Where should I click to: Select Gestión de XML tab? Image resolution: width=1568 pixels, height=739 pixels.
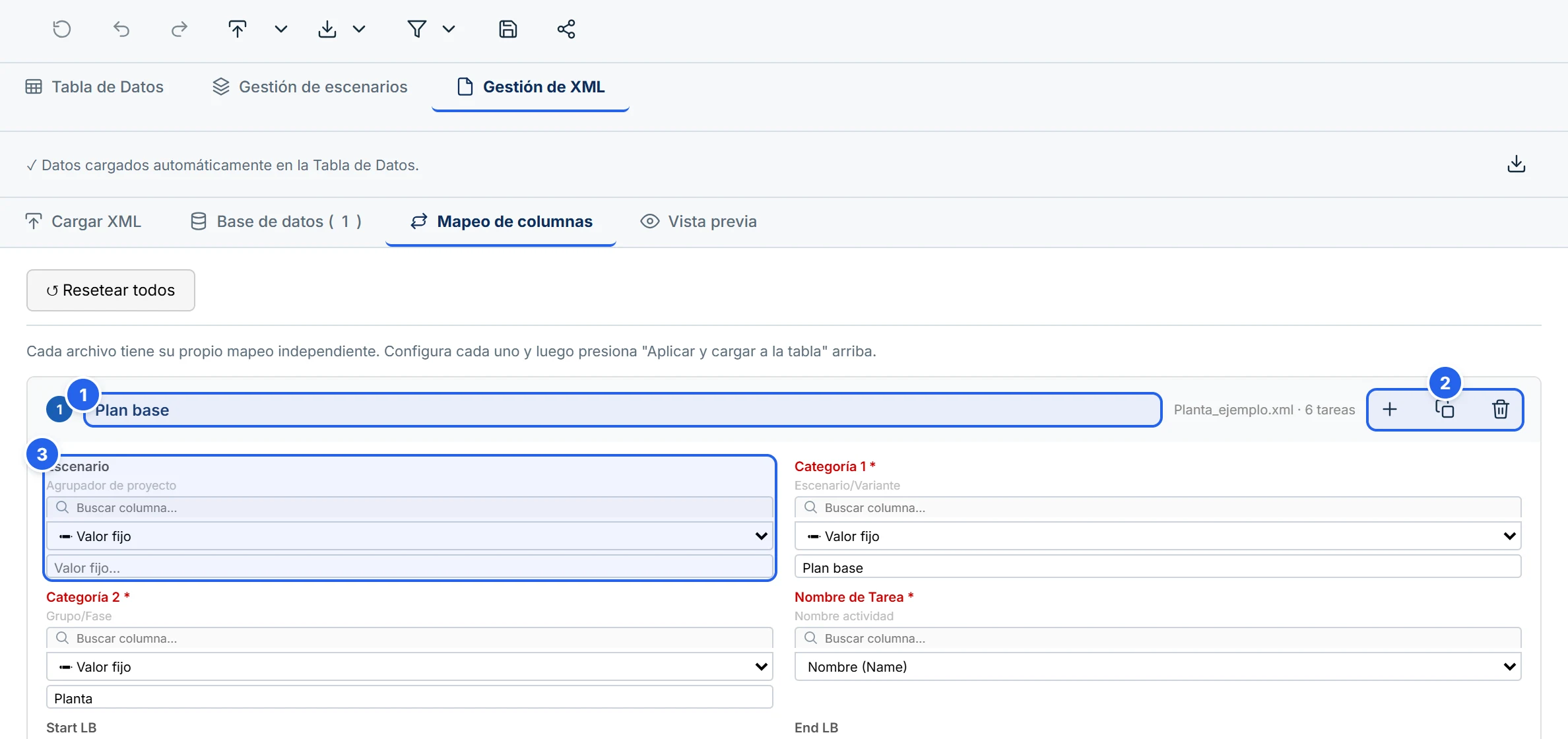click(531, 86)
